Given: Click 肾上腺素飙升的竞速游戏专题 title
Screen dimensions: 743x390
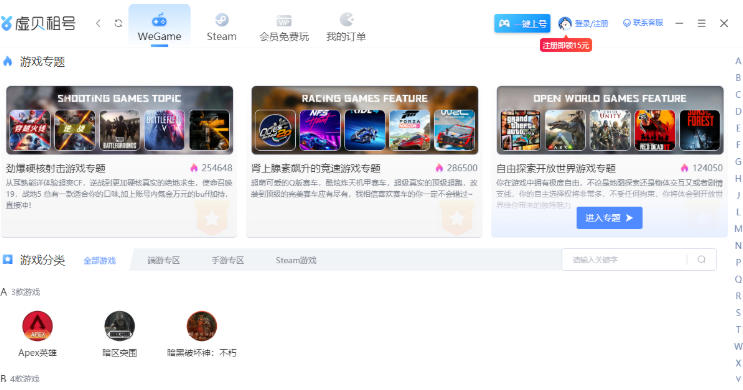Looking at the screenshot, I should click(316, 168).
